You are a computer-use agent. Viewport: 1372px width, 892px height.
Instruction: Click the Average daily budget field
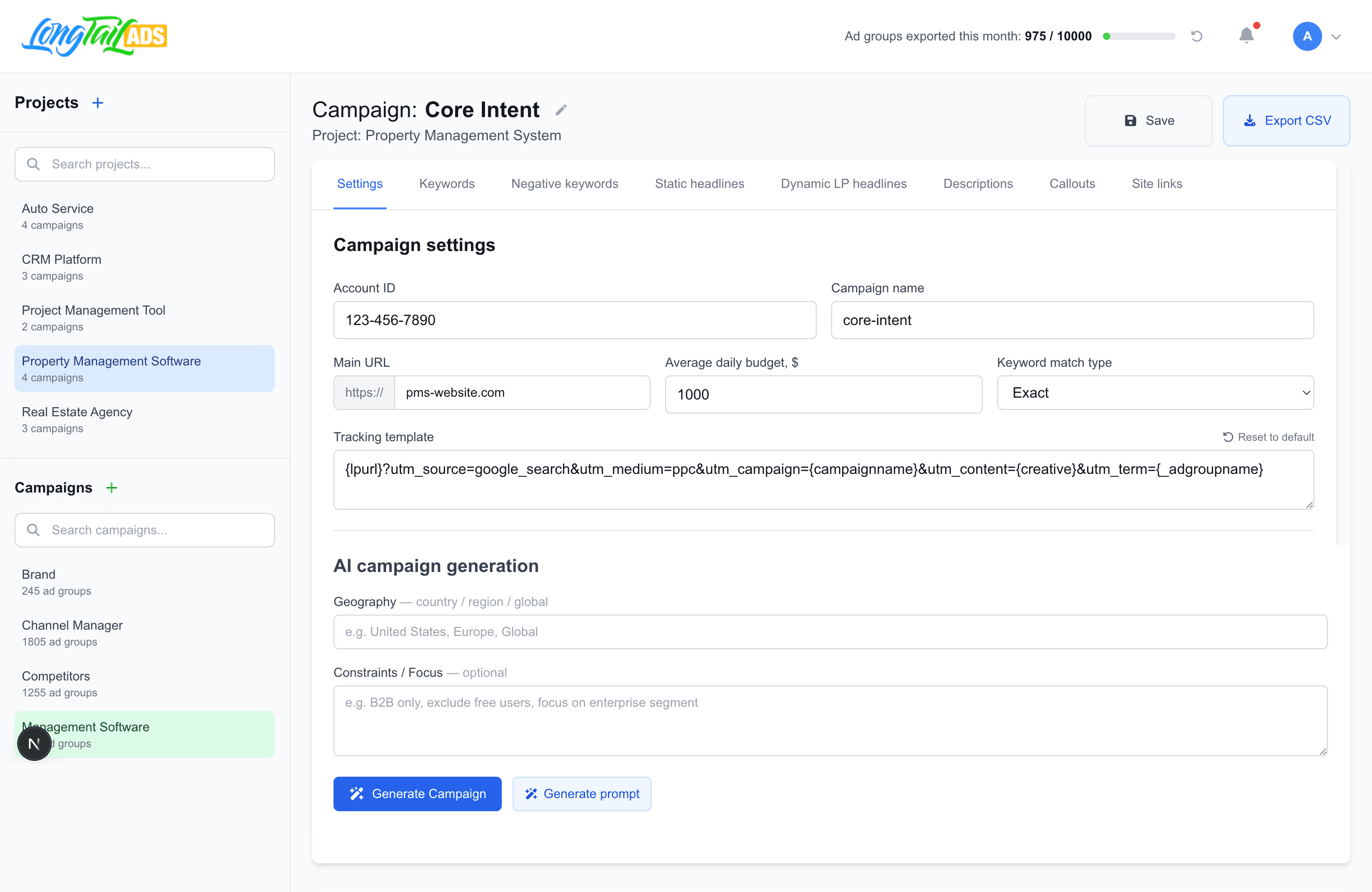coord(823,394)
